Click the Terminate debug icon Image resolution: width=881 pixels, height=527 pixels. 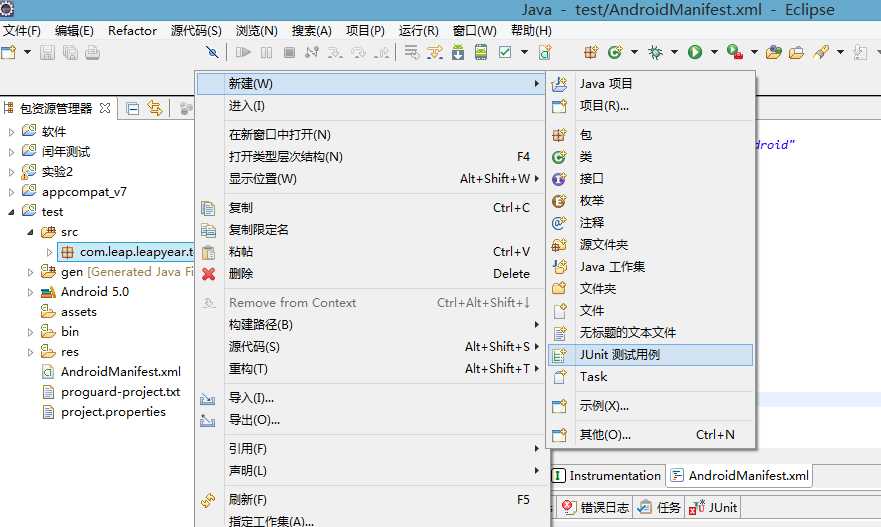point(289,53)
